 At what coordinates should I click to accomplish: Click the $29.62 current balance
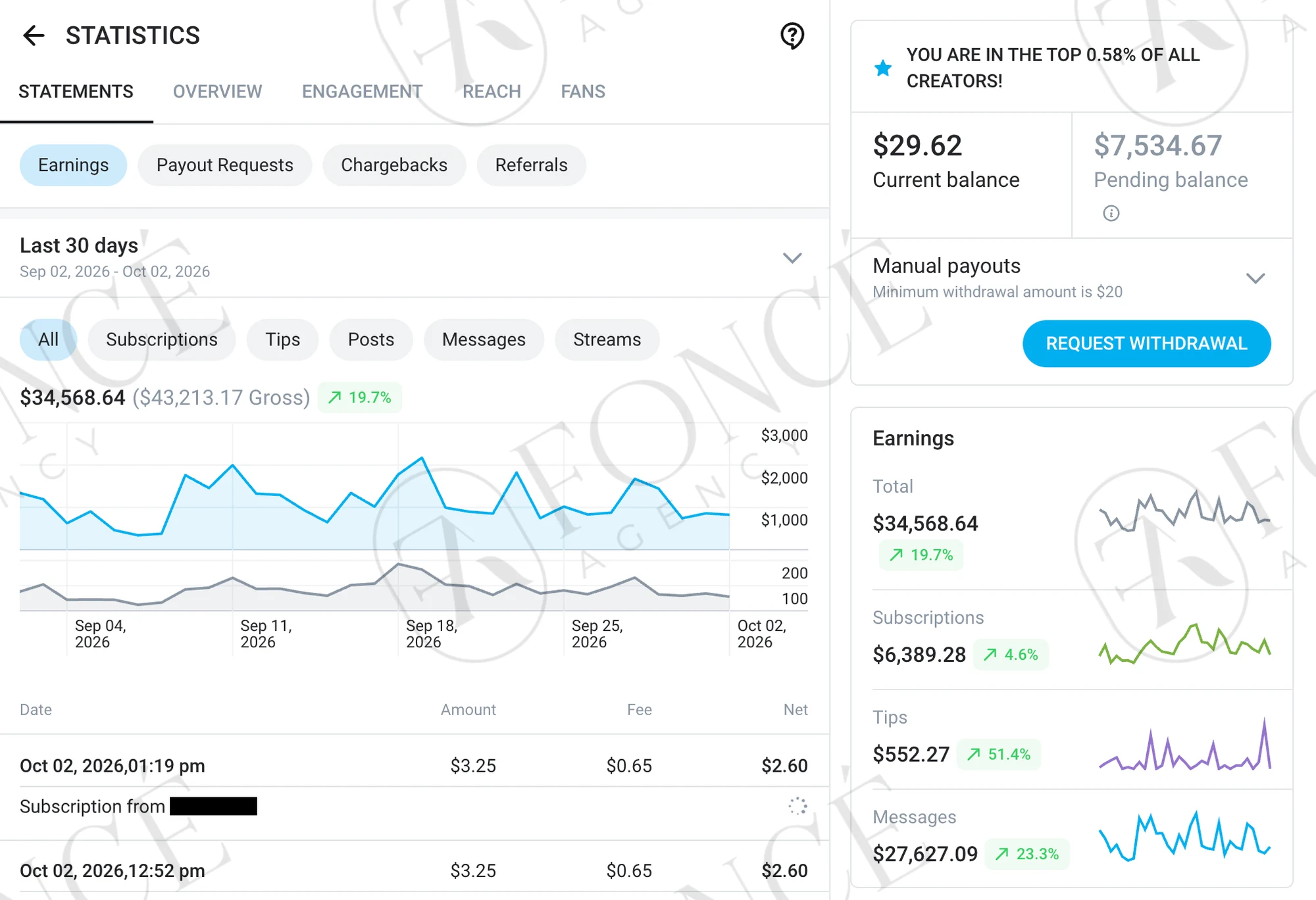917,145
